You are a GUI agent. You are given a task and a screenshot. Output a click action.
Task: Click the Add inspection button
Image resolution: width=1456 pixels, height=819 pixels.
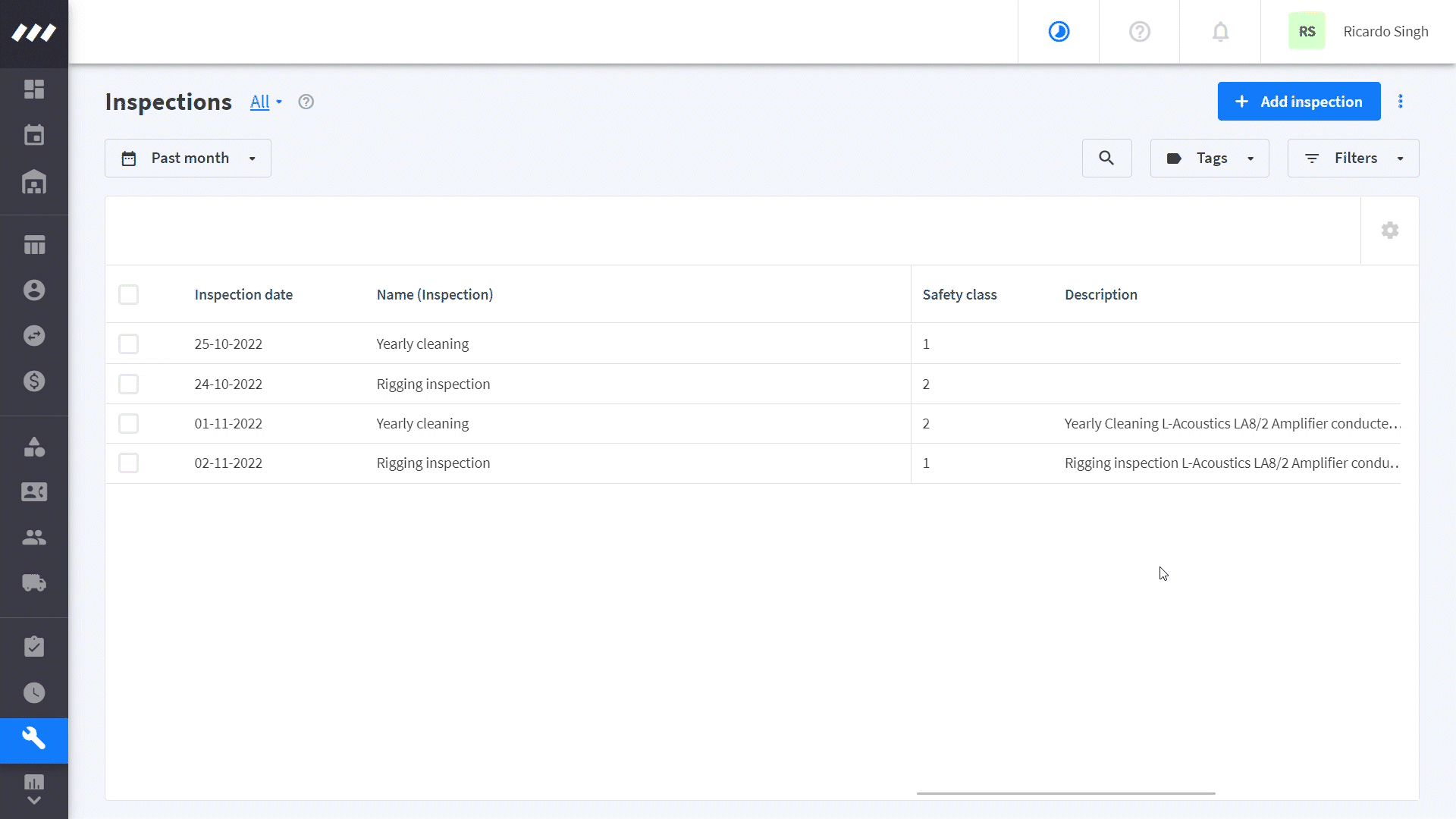tap(1298, 101)
